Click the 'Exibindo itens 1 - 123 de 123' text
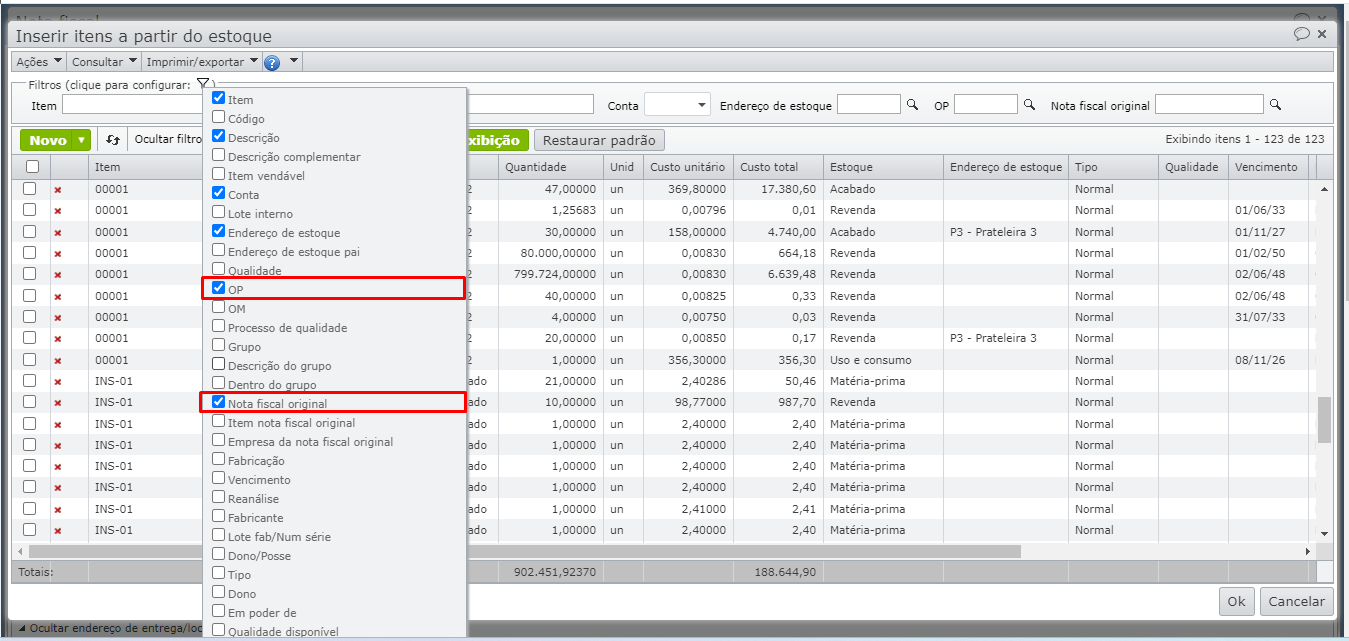This screenshot has height=641, width=1349. point(1245,140)
